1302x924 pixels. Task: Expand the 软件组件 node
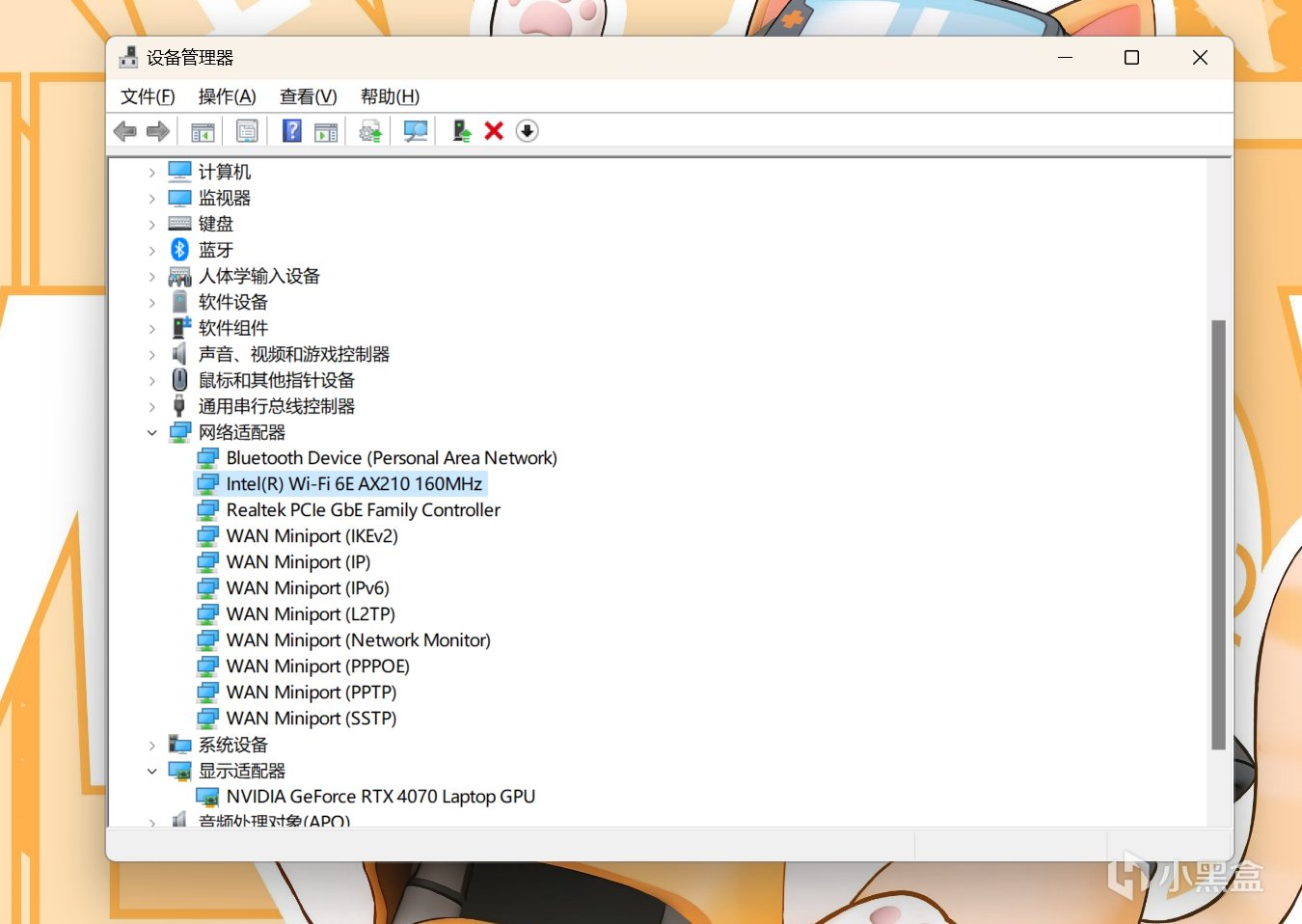[x=151, y=329]
